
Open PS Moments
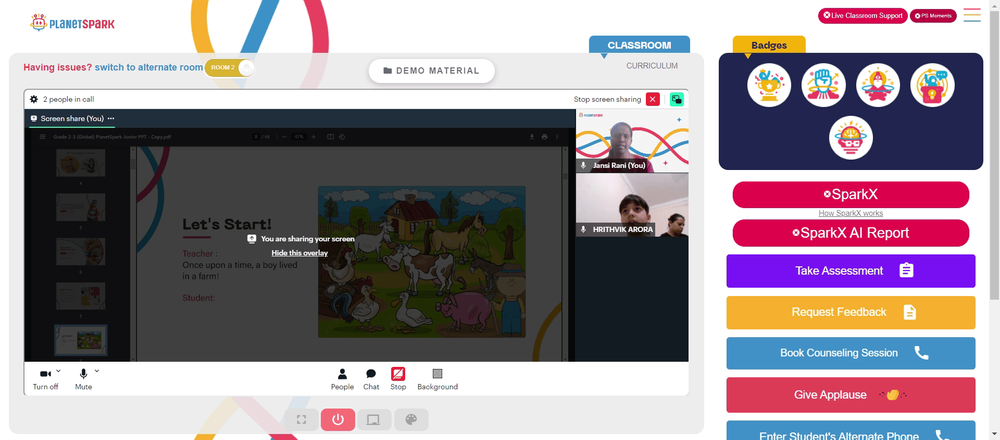tap(933, 15)
